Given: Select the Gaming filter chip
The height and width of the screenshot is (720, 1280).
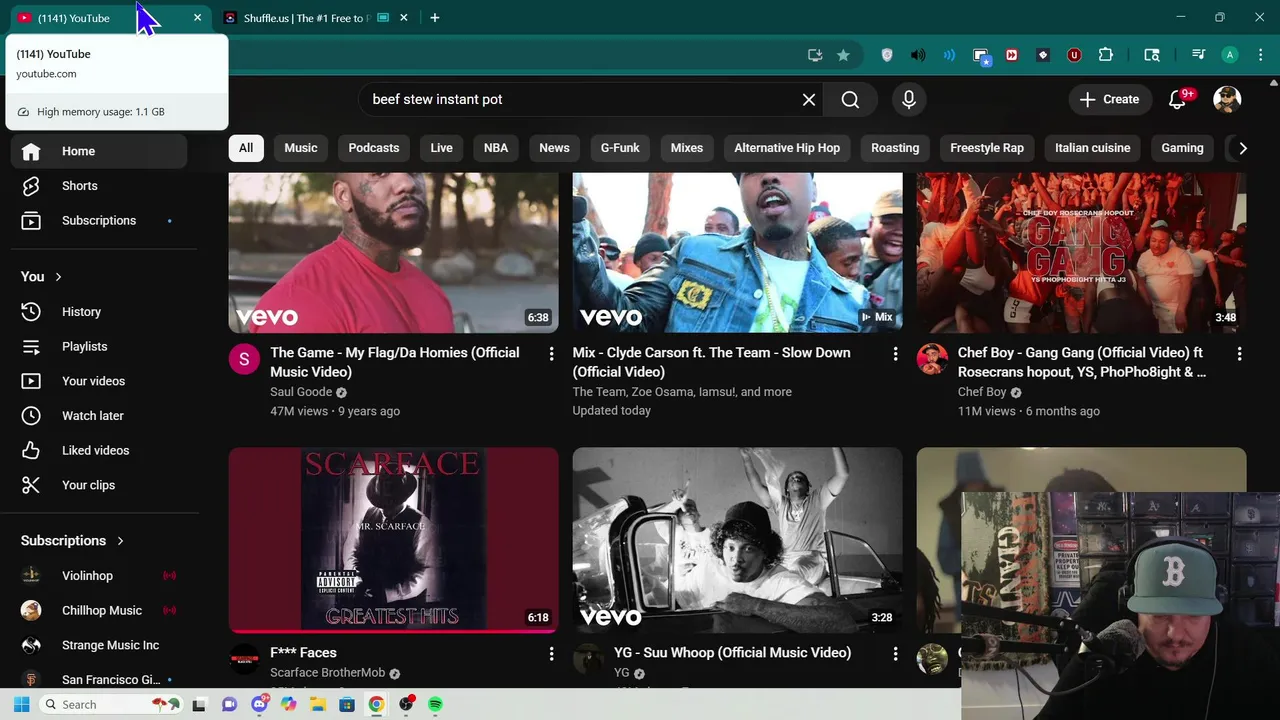Looking at the screenshot, I should click(1182, 148).
